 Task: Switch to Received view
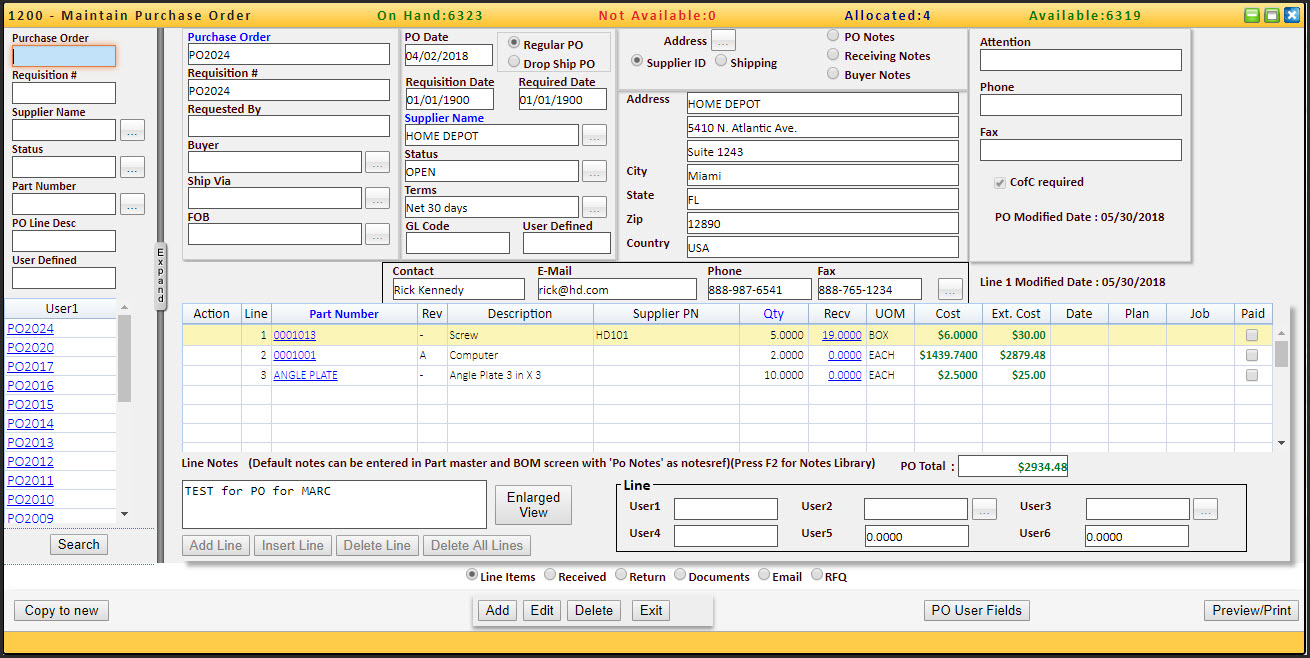coord(550,575)
